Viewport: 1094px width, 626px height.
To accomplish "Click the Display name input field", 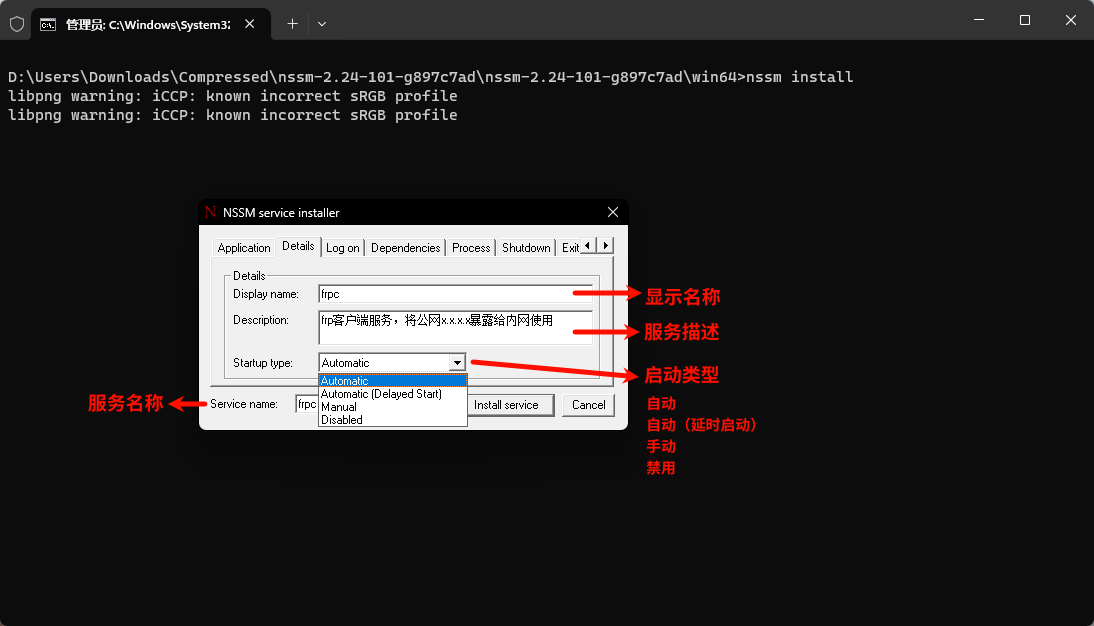I will [456, 294].
